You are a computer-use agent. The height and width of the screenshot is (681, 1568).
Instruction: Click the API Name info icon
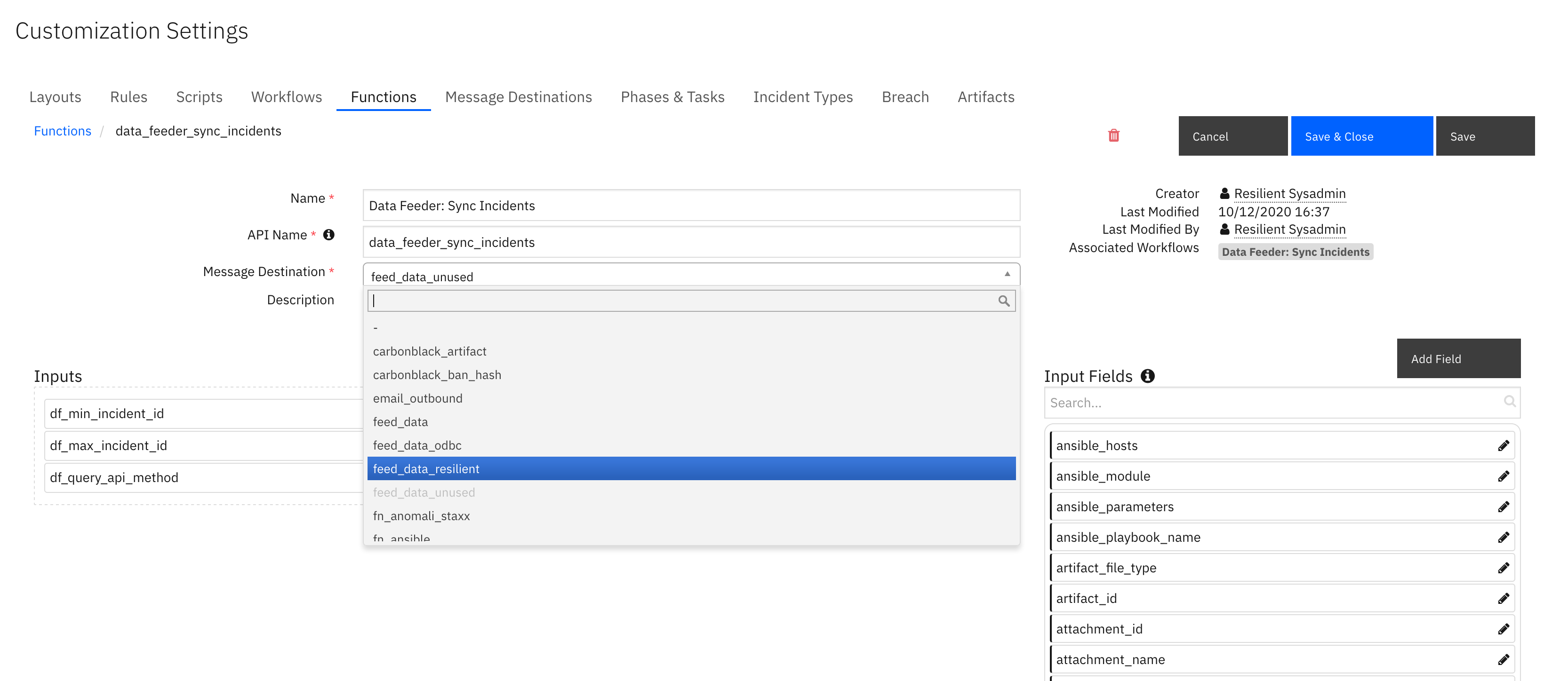click(328, 235)
